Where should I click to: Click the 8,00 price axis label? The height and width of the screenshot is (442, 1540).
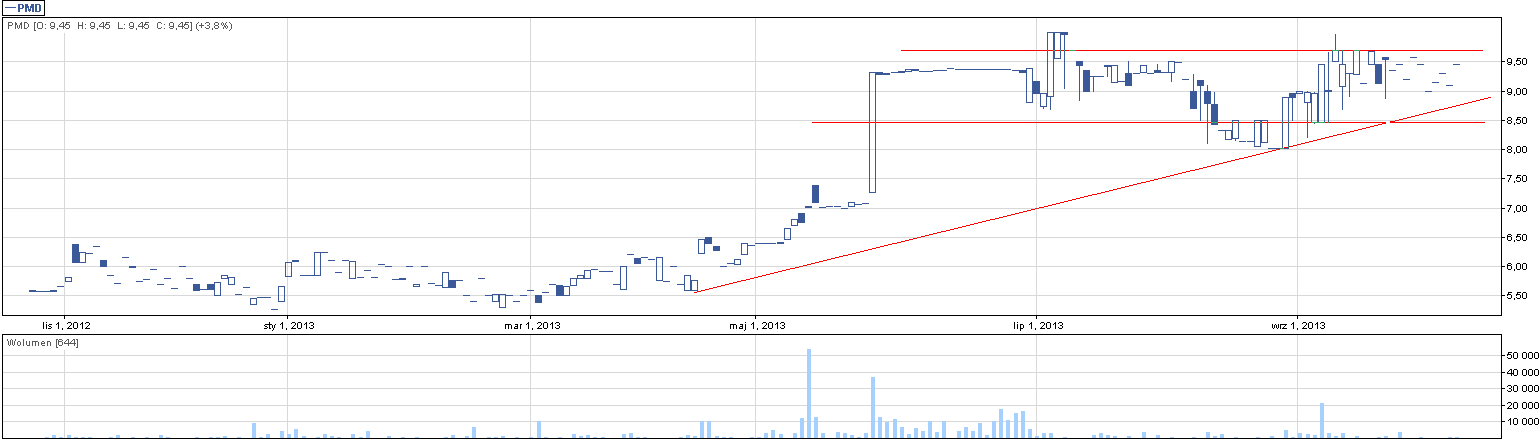(x=1517, y=150)
